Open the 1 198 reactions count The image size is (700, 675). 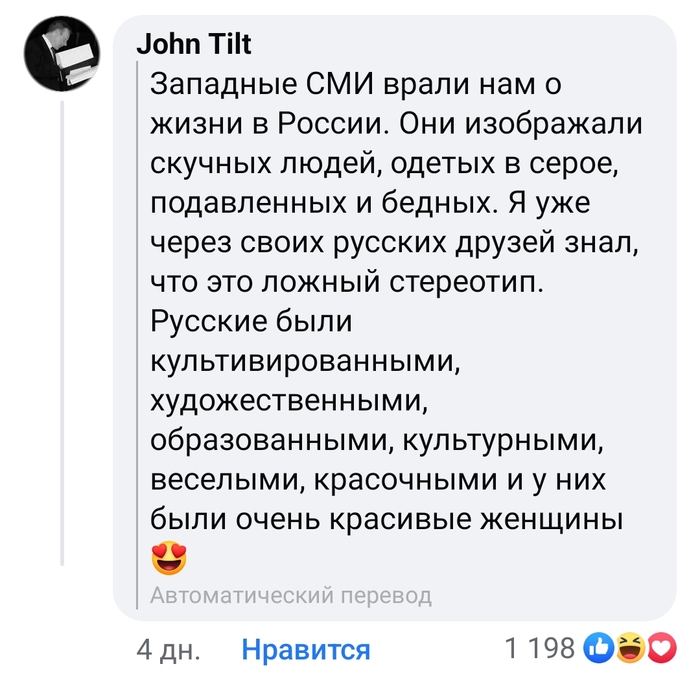[540, 649]
